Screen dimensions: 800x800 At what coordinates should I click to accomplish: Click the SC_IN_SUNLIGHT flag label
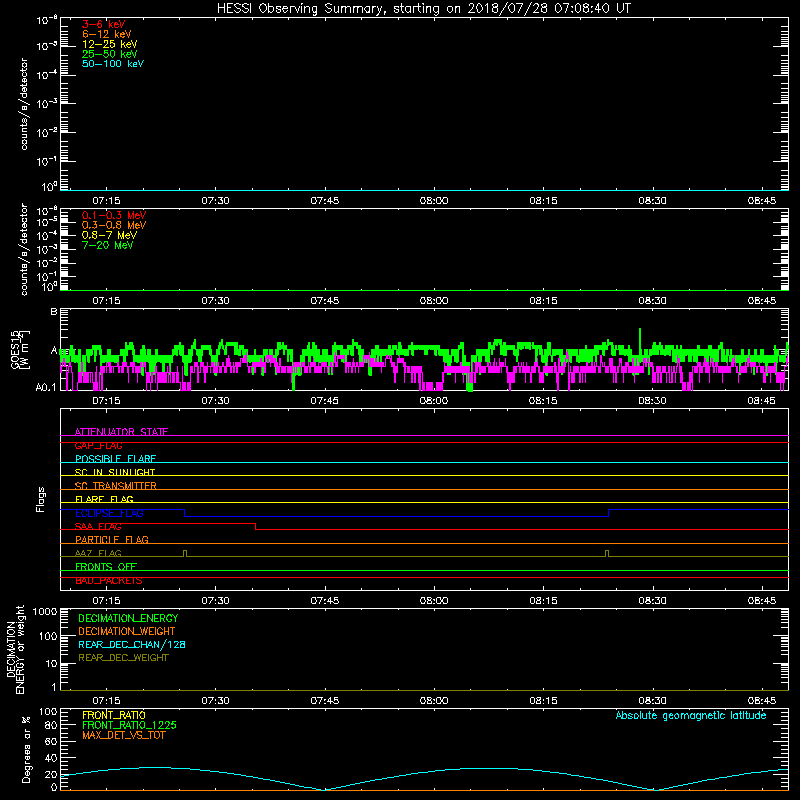pyautogui.click(x=115, y=472)
